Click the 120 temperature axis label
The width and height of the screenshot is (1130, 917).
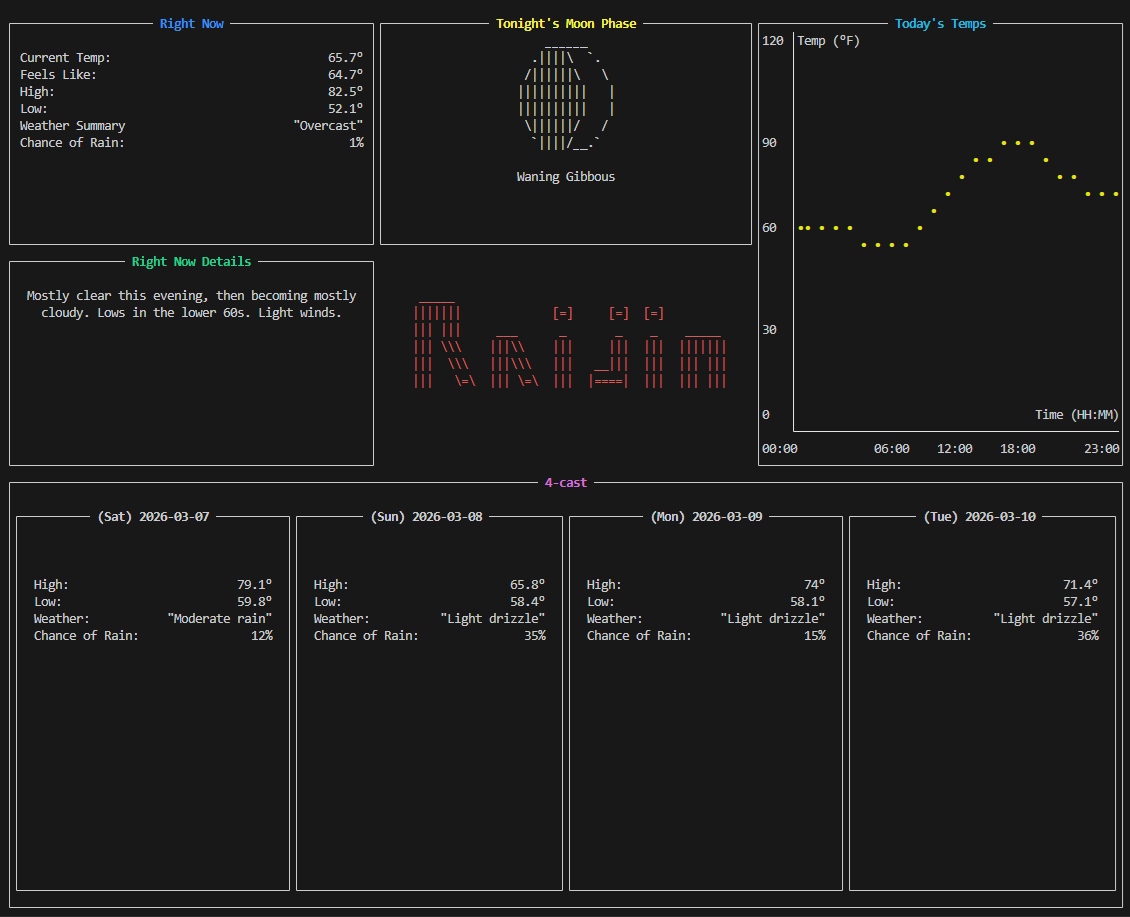click(x=773, y=41)
